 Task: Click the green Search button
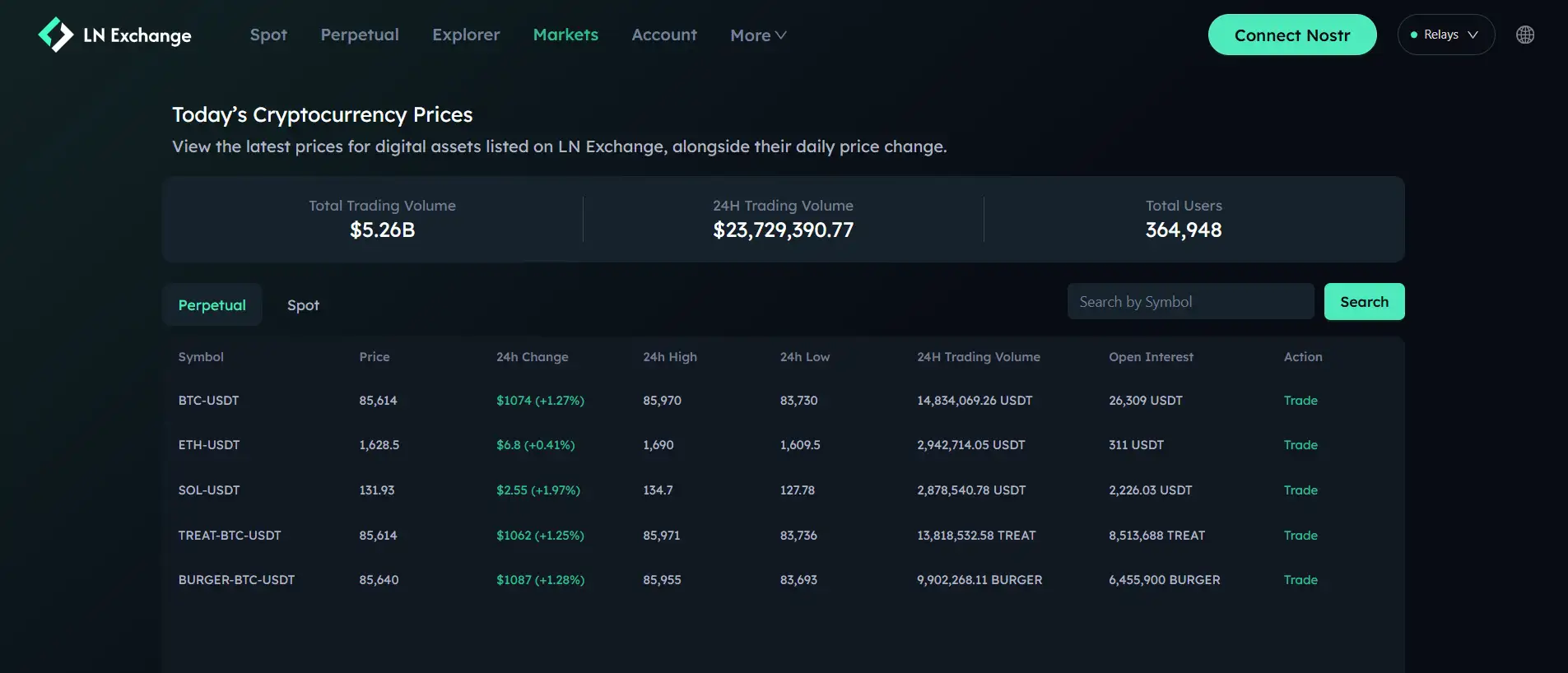pos(1364,302)
